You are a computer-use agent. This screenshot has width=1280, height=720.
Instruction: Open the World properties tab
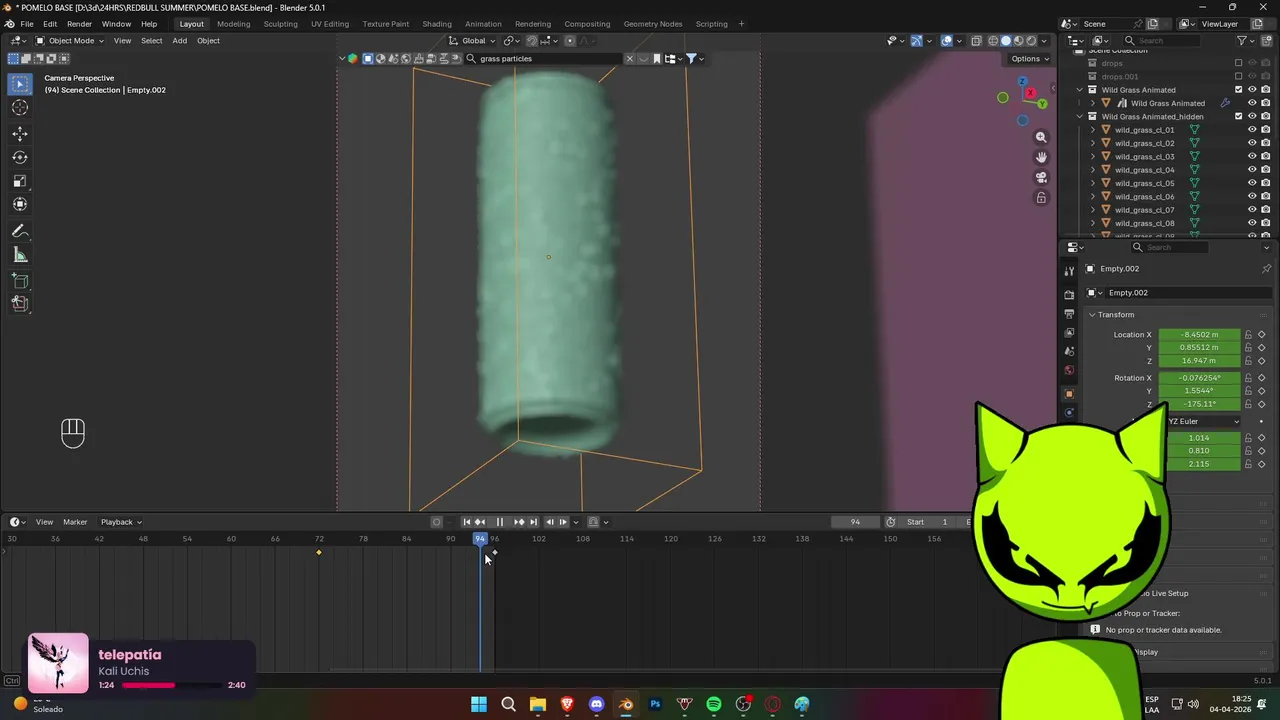[1069, 370]
